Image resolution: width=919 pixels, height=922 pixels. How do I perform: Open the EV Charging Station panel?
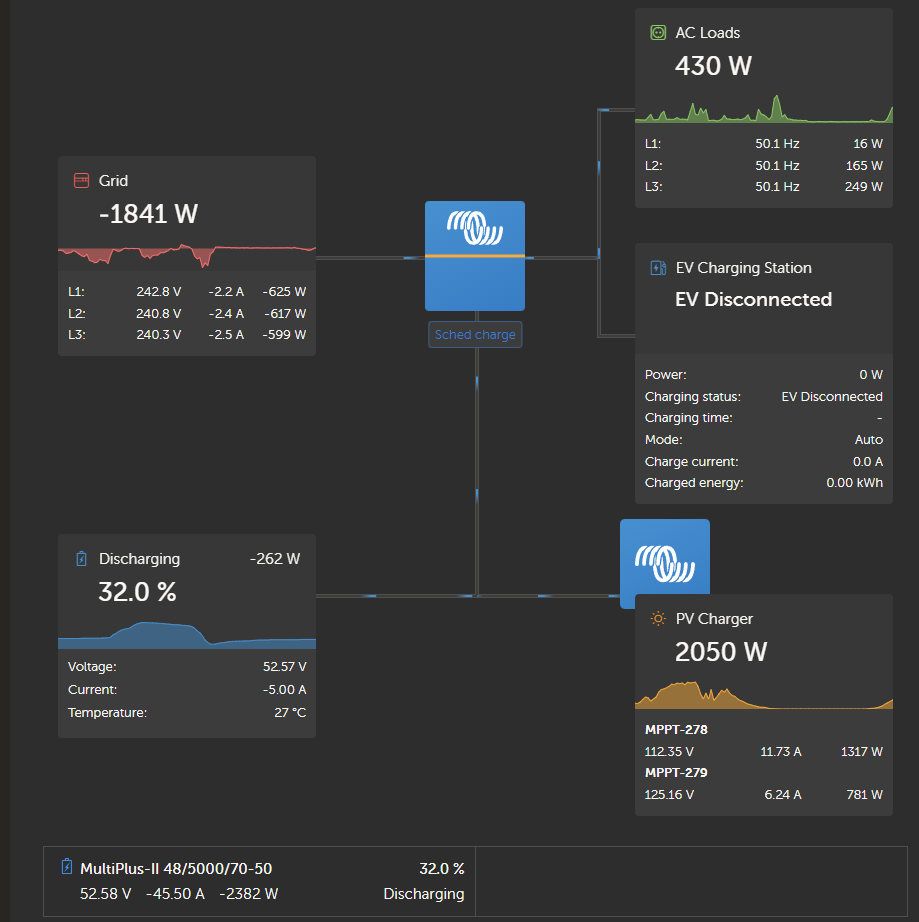pyautogui.click(x=763, y=299)
